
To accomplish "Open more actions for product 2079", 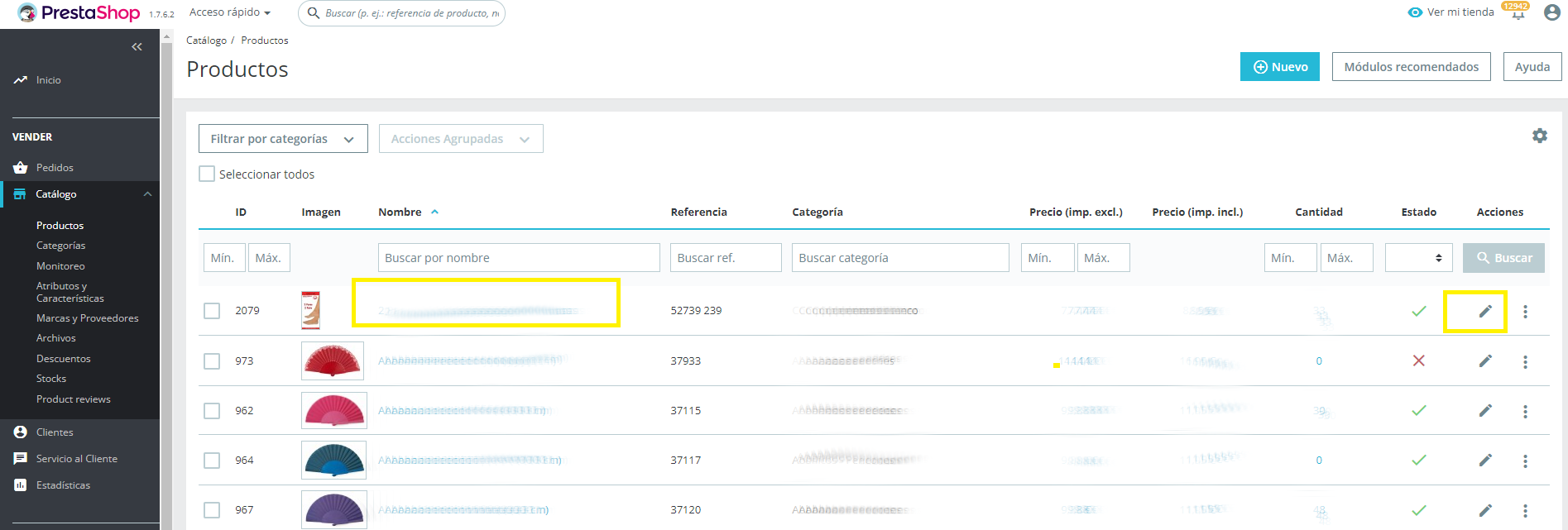I will coord(1525,312).
